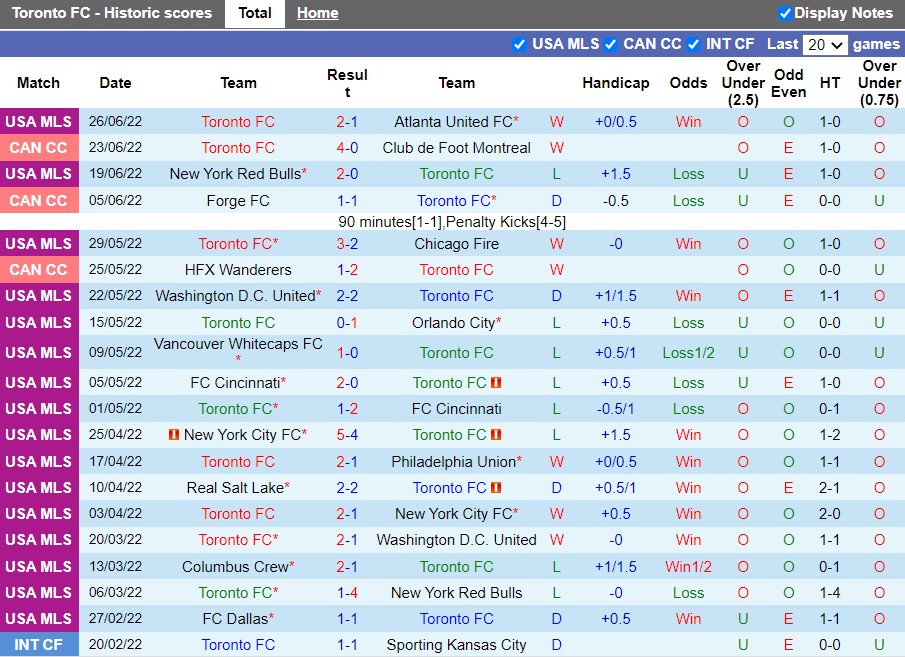Open Vancouver Whitecaps FC team link
Screen dimensions: 905x657
[x=238, y=344]
